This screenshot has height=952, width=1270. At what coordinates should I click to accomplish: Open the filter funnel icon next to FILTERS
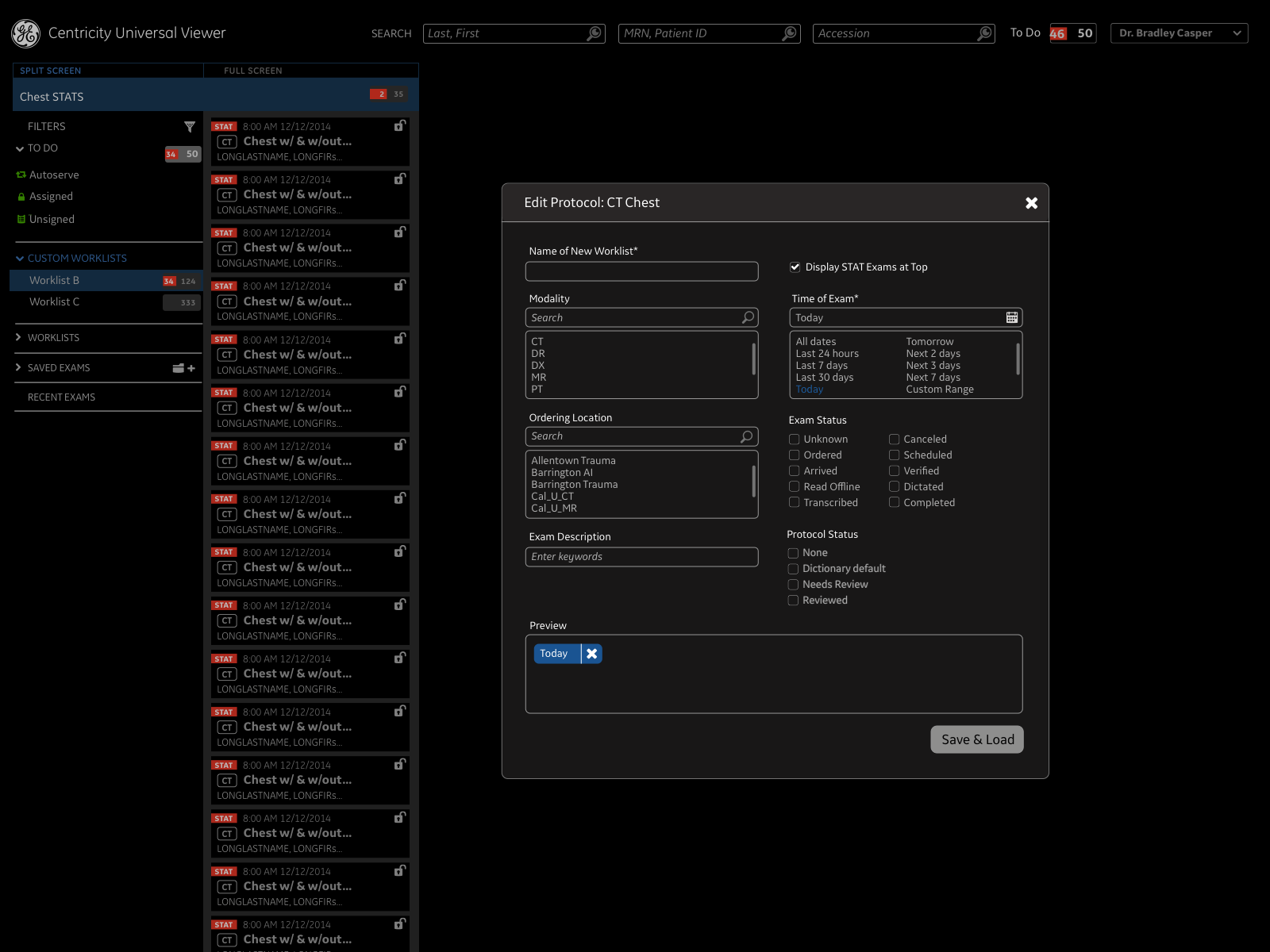tap(190, 127)
